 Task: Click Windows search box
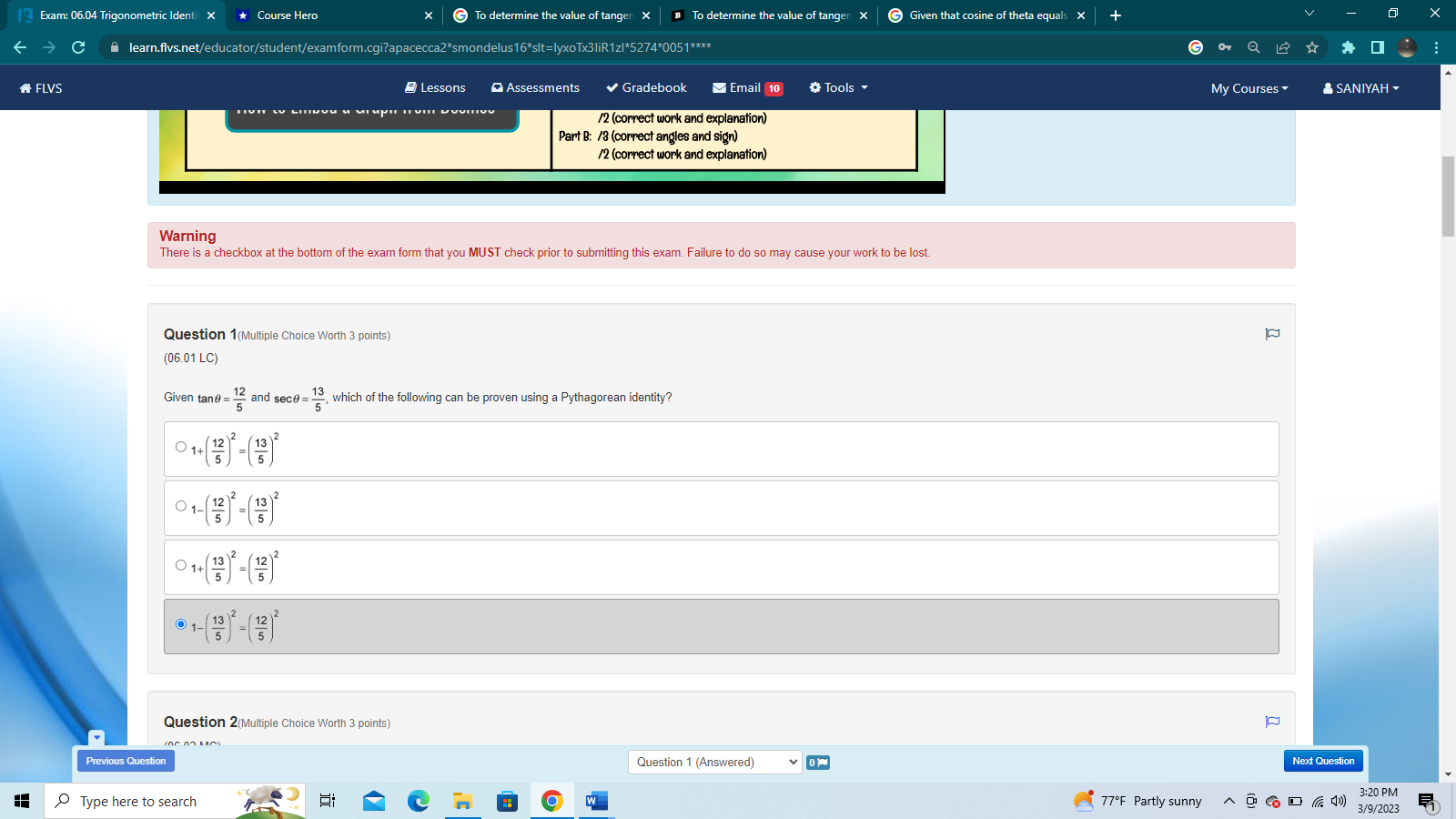pyautogui.click(x=175, y=801)
